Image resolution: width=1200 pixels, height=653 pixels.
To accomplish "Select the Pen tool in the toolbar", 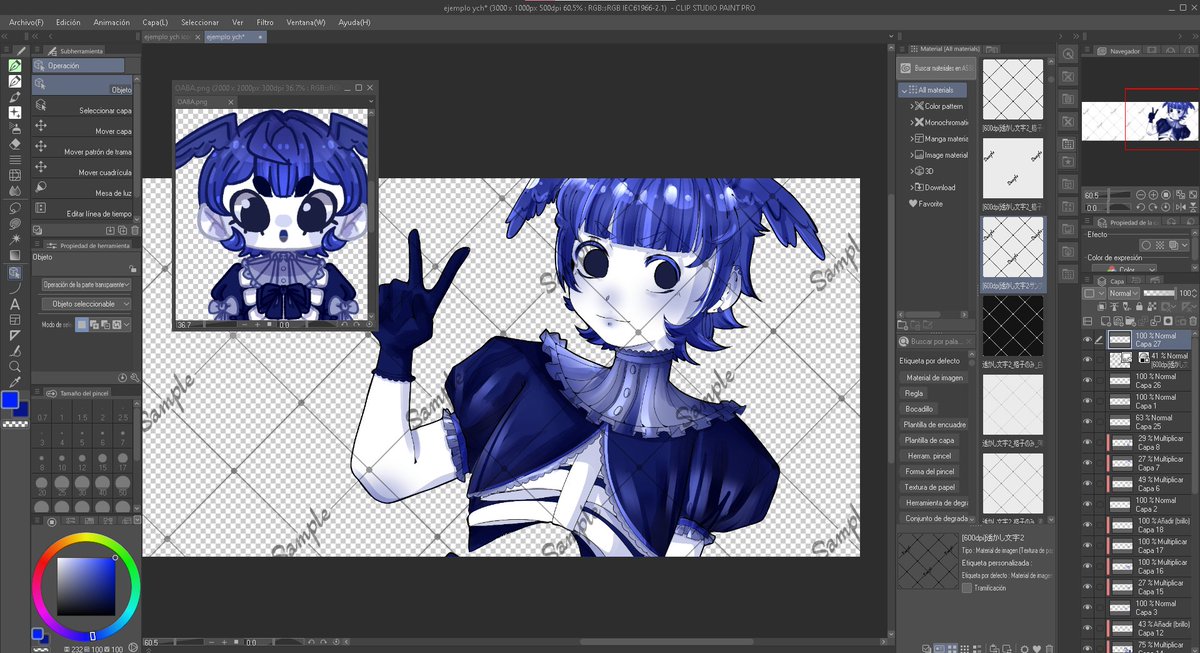I will (x=15, y=65).
